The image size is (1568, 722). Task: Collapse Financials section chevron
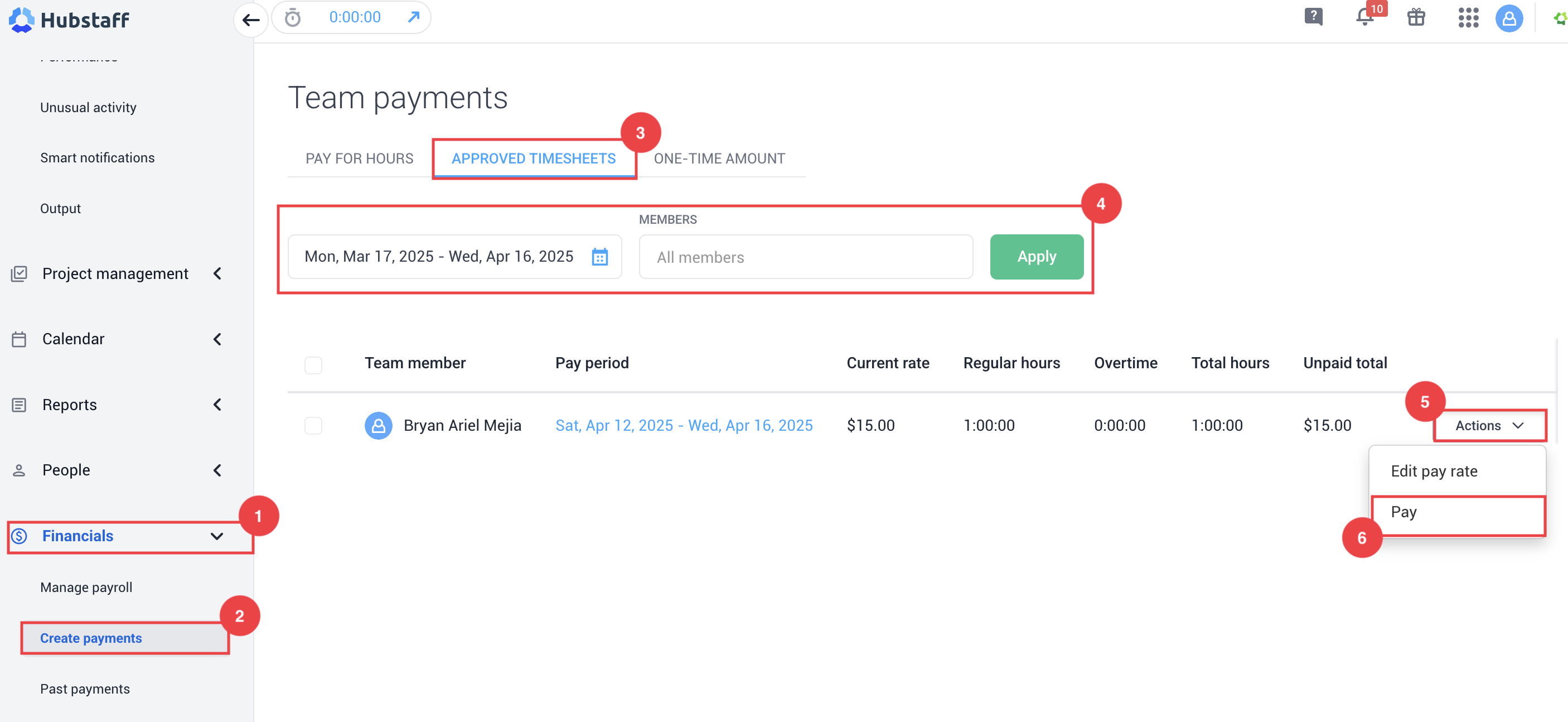[x=217, y=536]
